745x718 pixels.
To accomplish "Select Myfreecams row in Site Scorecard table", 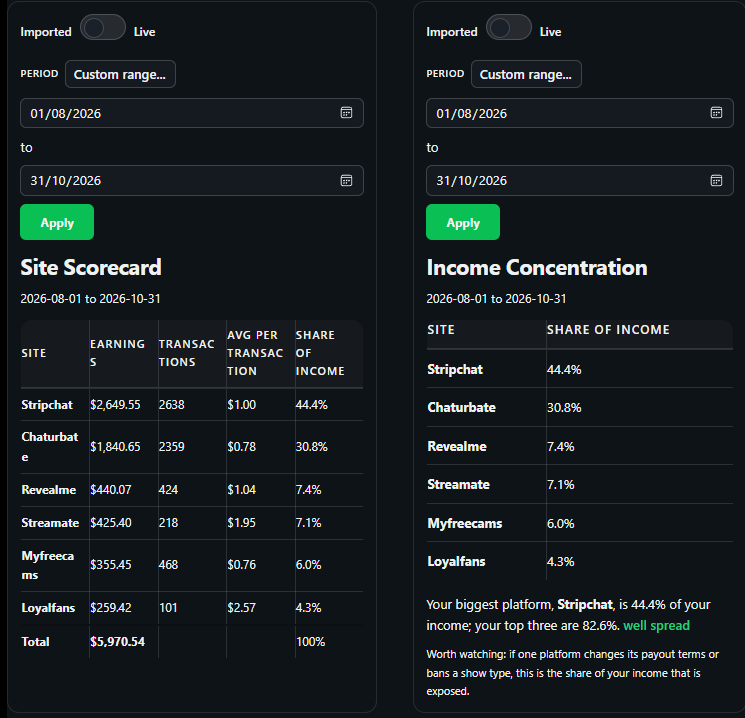I will pyautogui.click(x=192, y=565).
